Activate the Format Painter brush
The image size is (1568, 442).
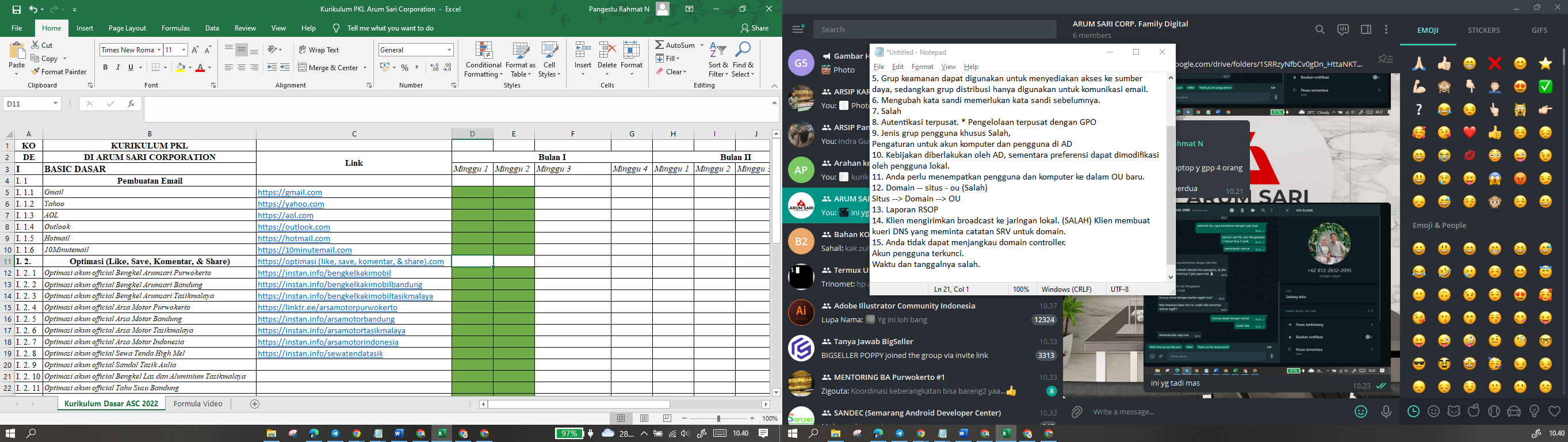[x=59, y=72]
